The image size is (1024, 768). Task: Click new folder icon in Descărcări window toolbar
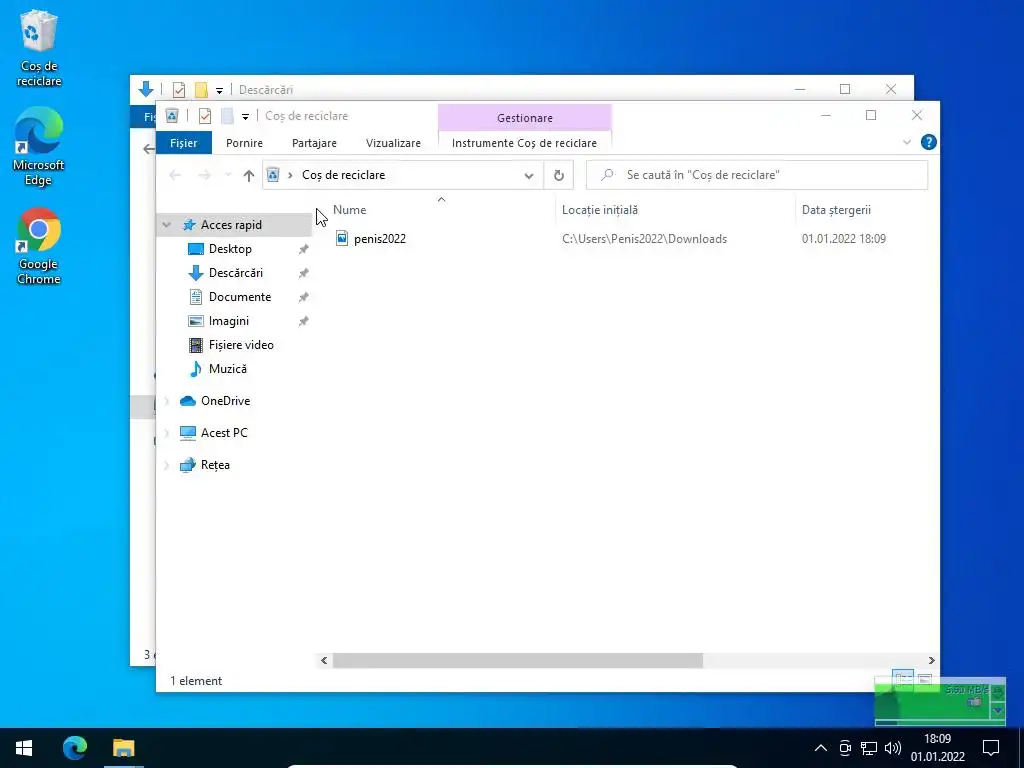[x=201, y=90]
